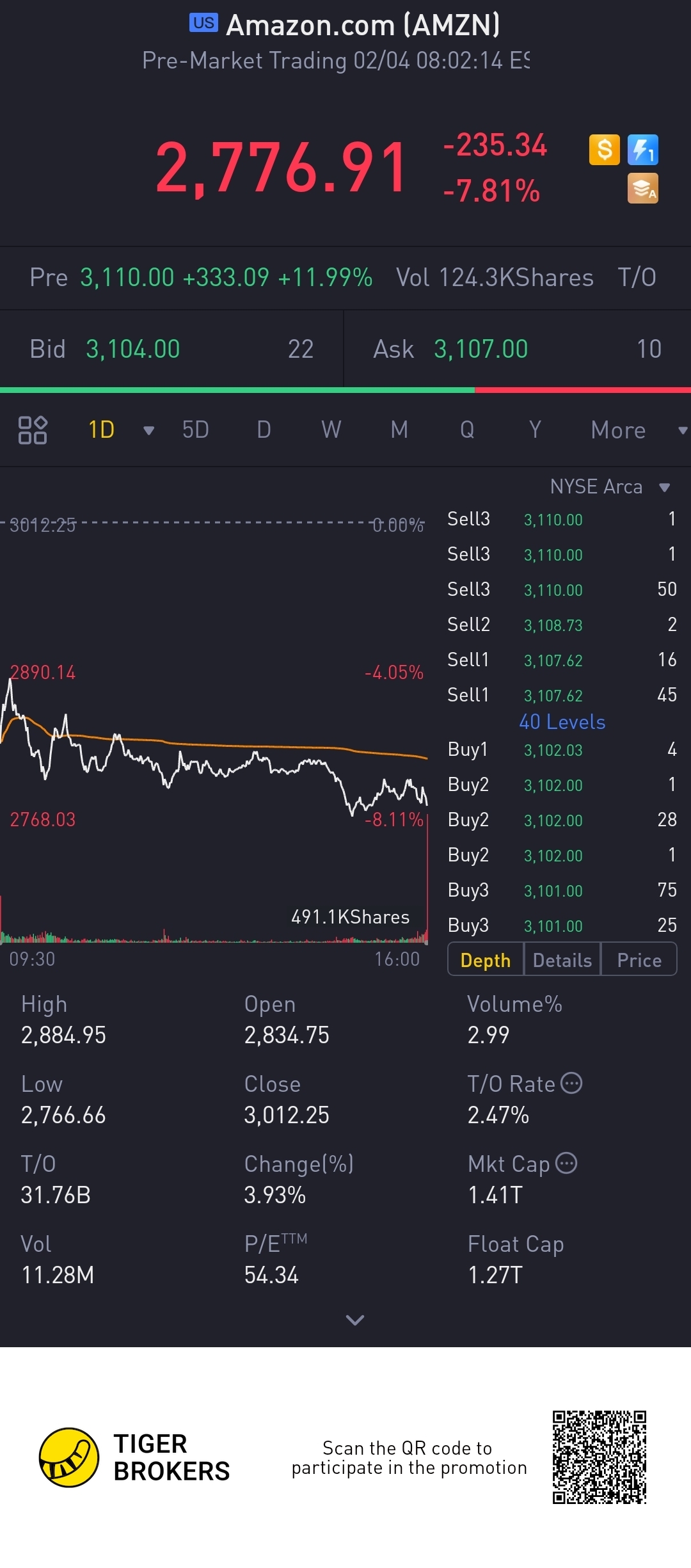Expand more stock details chevron
The image size is (691, 1568).
point(354,1320)
